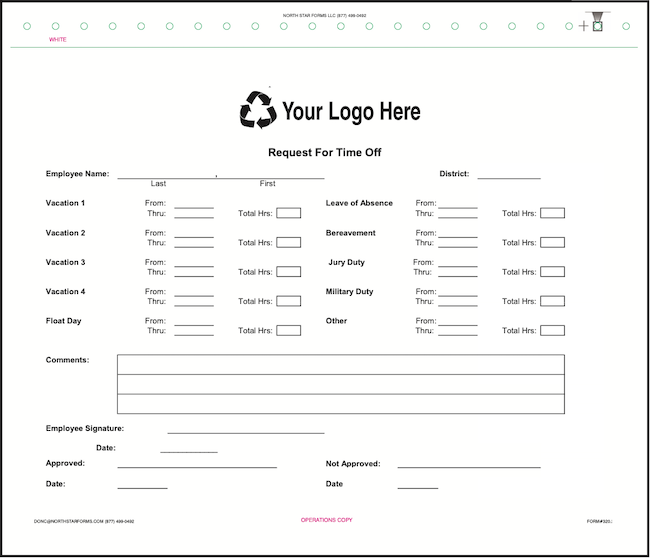Click the 'Comments:' label
This screenshot has height=558, width=650.
[68, 360]
